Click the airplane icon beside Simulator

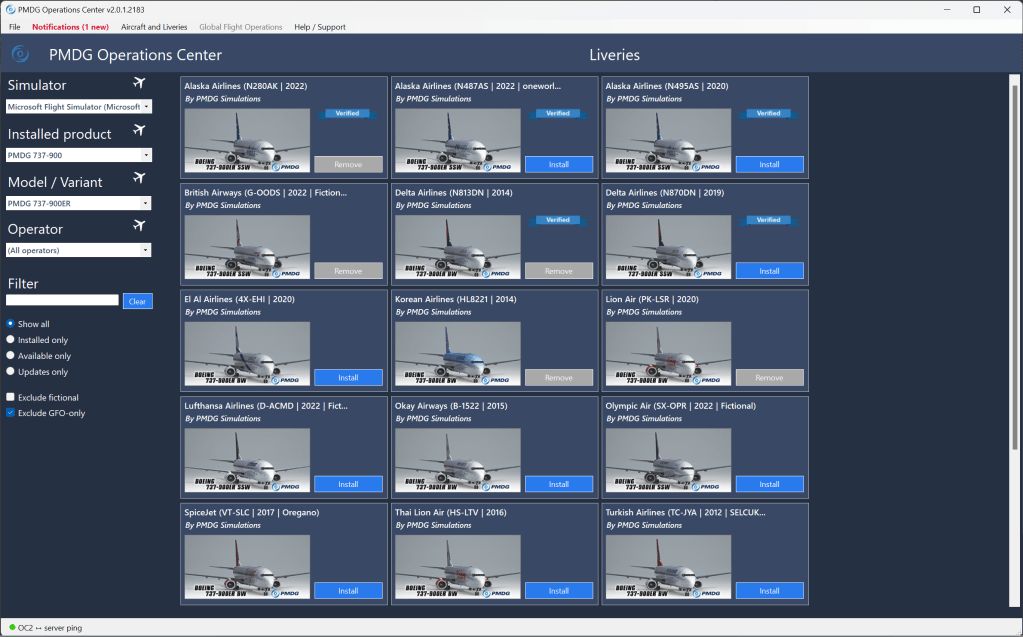[x=139, y=83]
